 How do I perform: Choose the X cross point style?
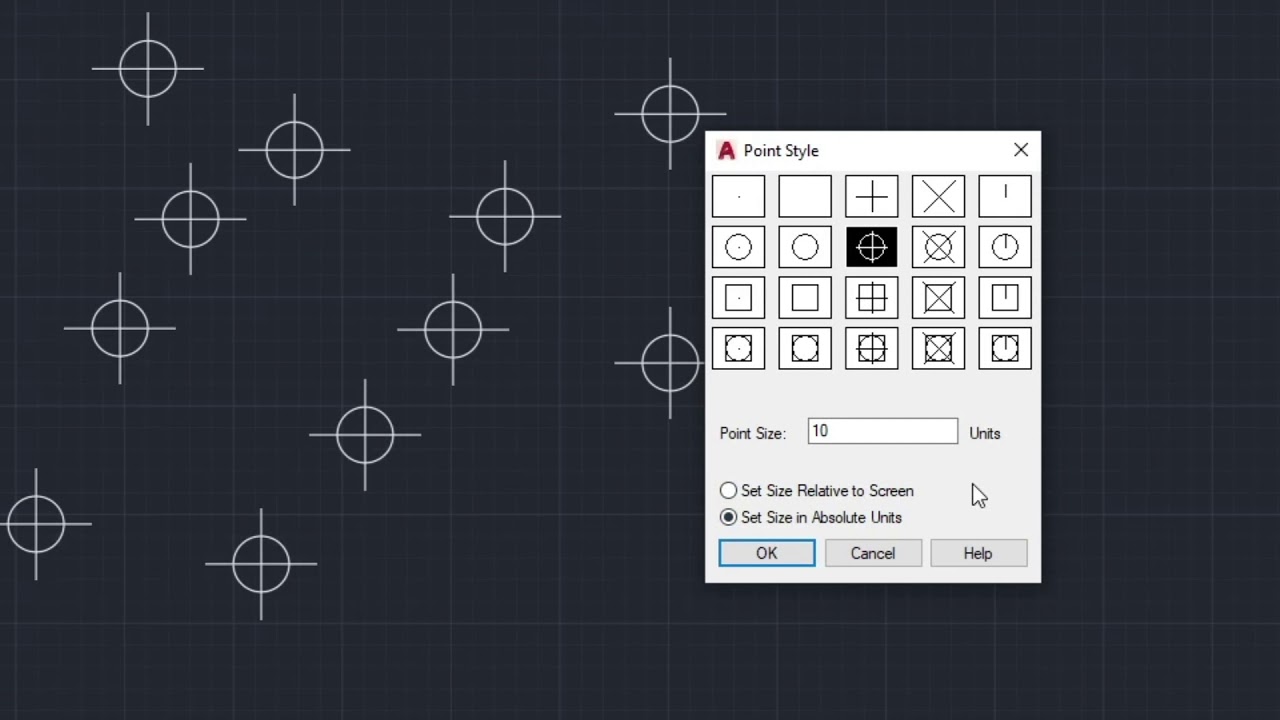tap(938, 196)
